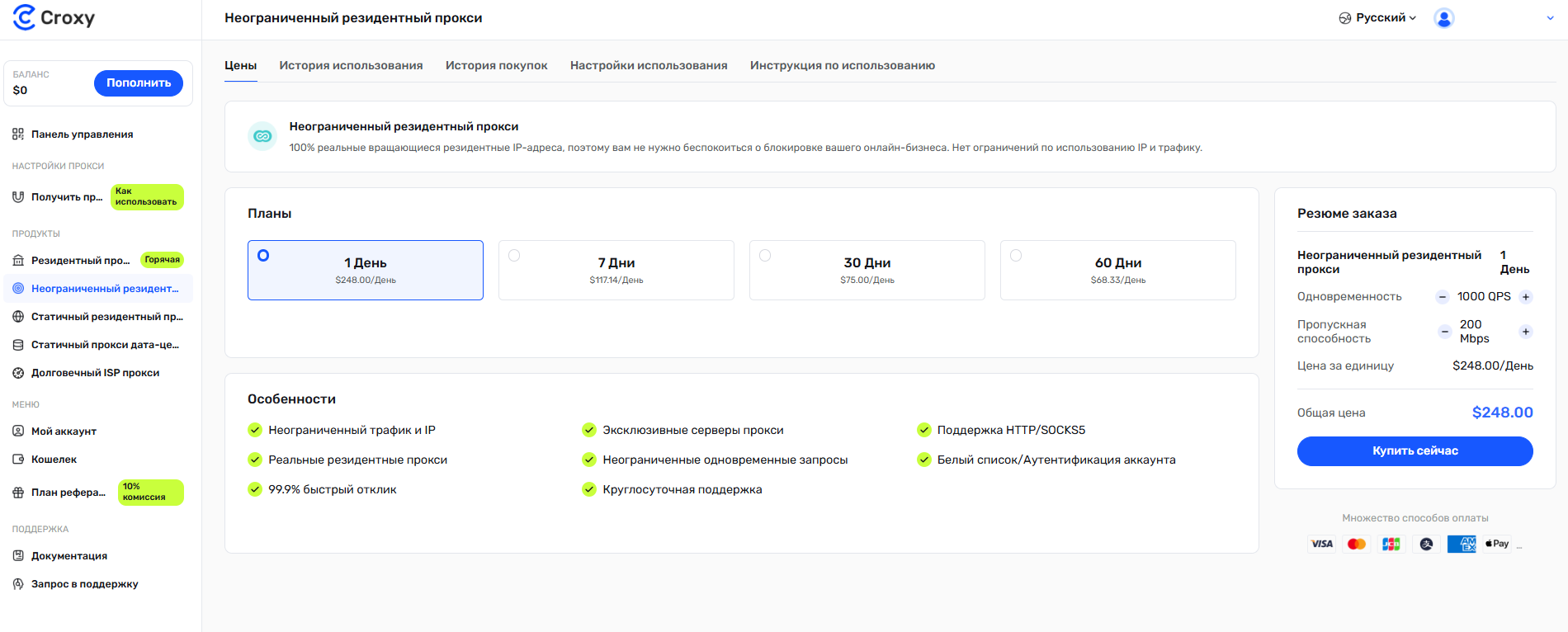Image resolution: width=1568 pixels, height=632 pixels.
Task: Open the Настройки использования tab
Action: (x=649, y=65)
